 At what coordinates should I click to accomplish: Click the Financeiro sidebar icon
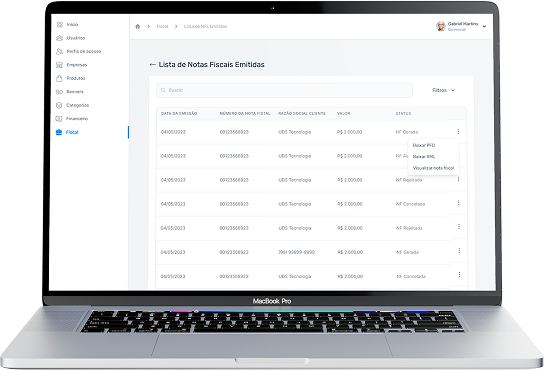(59, 119)
